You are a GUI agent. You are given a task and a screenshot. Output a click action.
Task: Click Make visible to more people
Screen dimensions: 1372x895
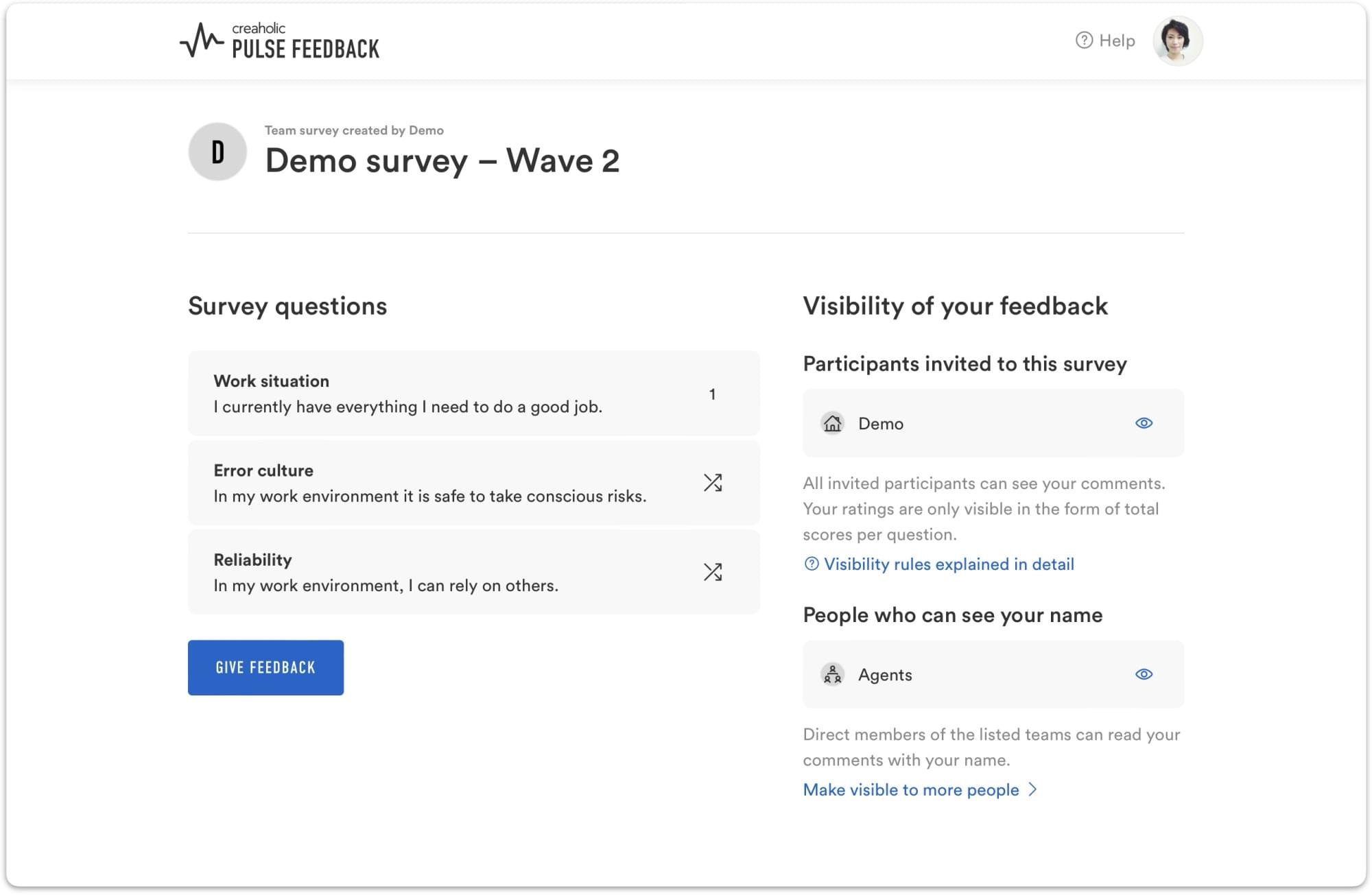909,789
